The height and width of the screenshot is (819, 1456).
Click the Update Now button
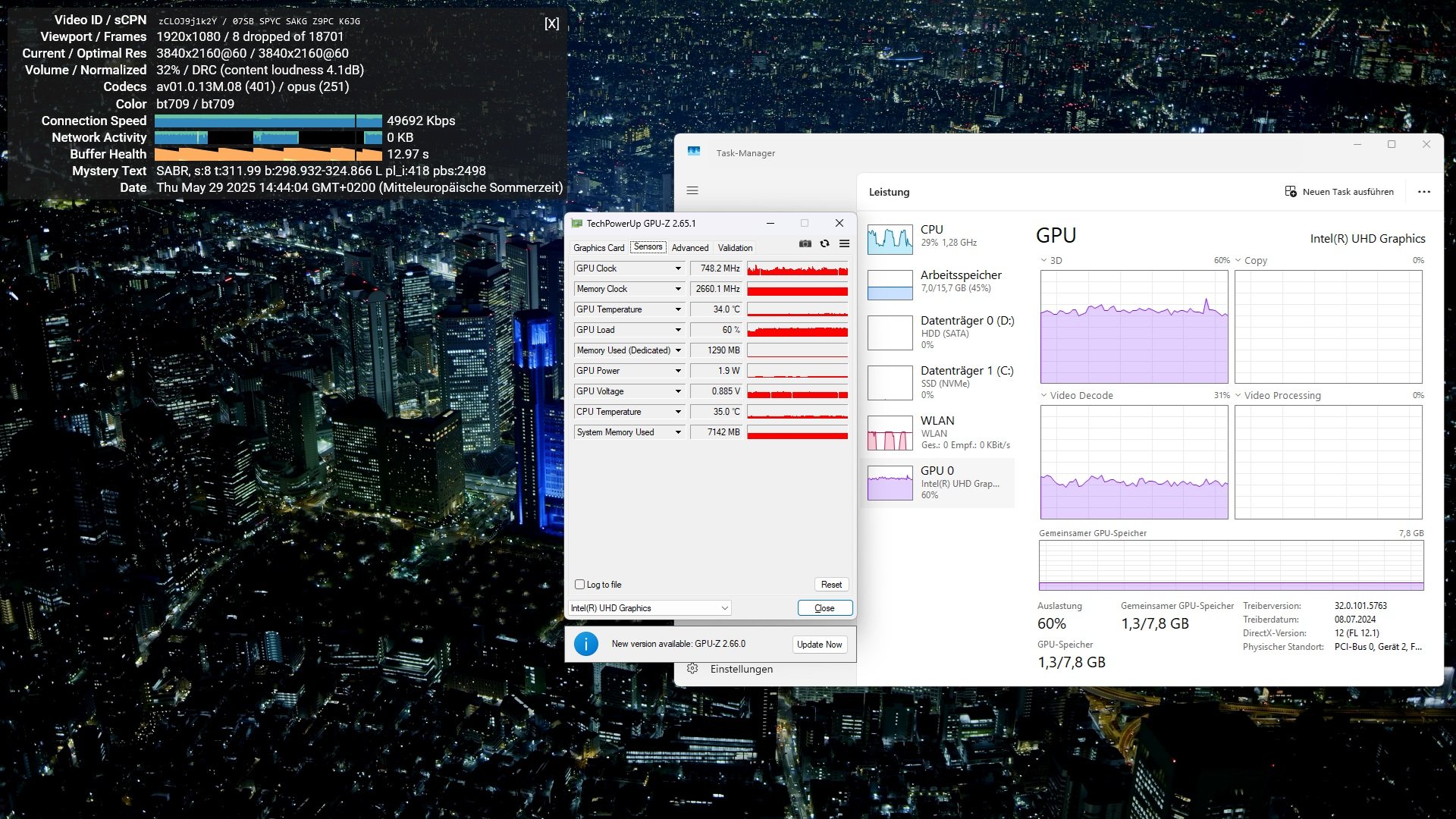pyautogui.click(x=819, y=645)
